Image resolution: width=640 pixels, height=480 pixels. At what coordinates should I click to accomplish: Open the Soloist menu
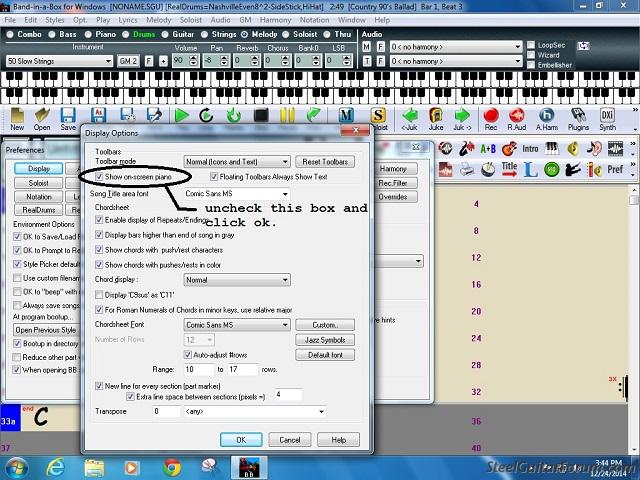click(191, 20)
